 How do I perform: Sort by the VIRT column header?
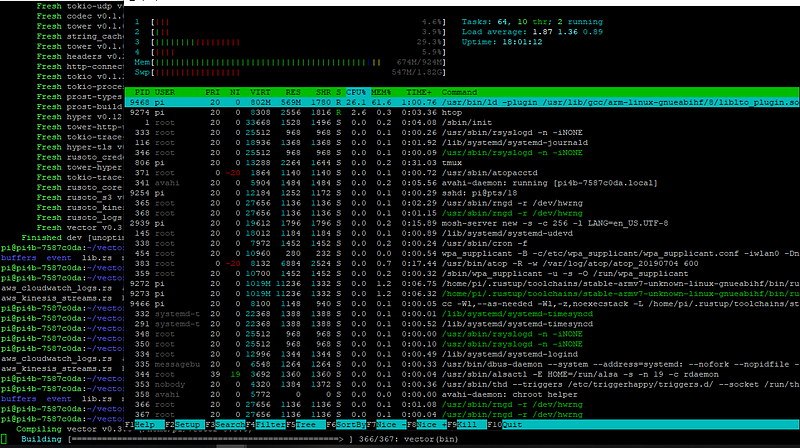(x=260, y=92)
